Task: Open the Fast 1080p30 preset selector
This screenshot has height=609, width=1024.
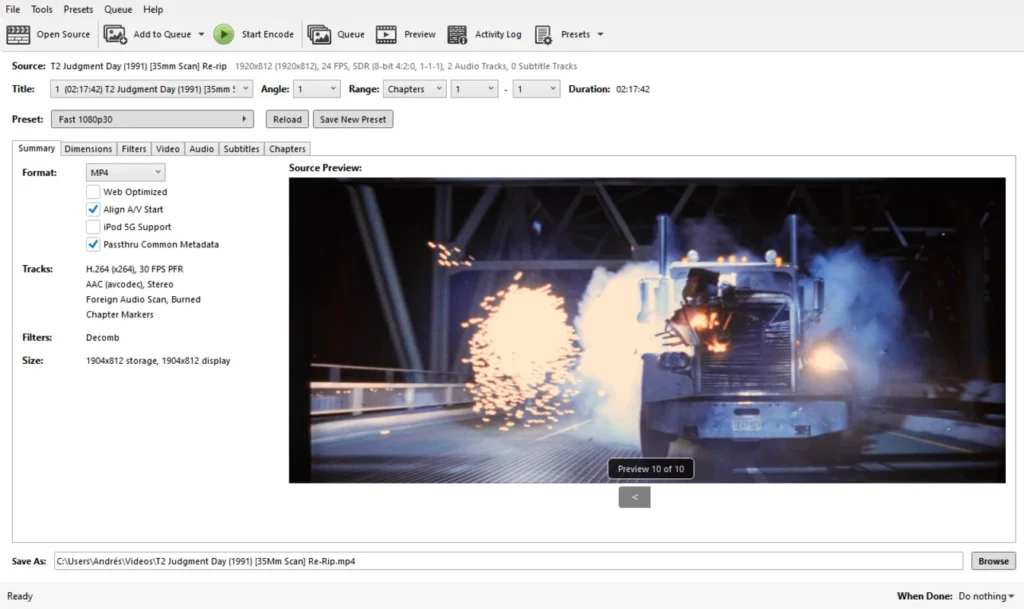Action: pos(152,119)
